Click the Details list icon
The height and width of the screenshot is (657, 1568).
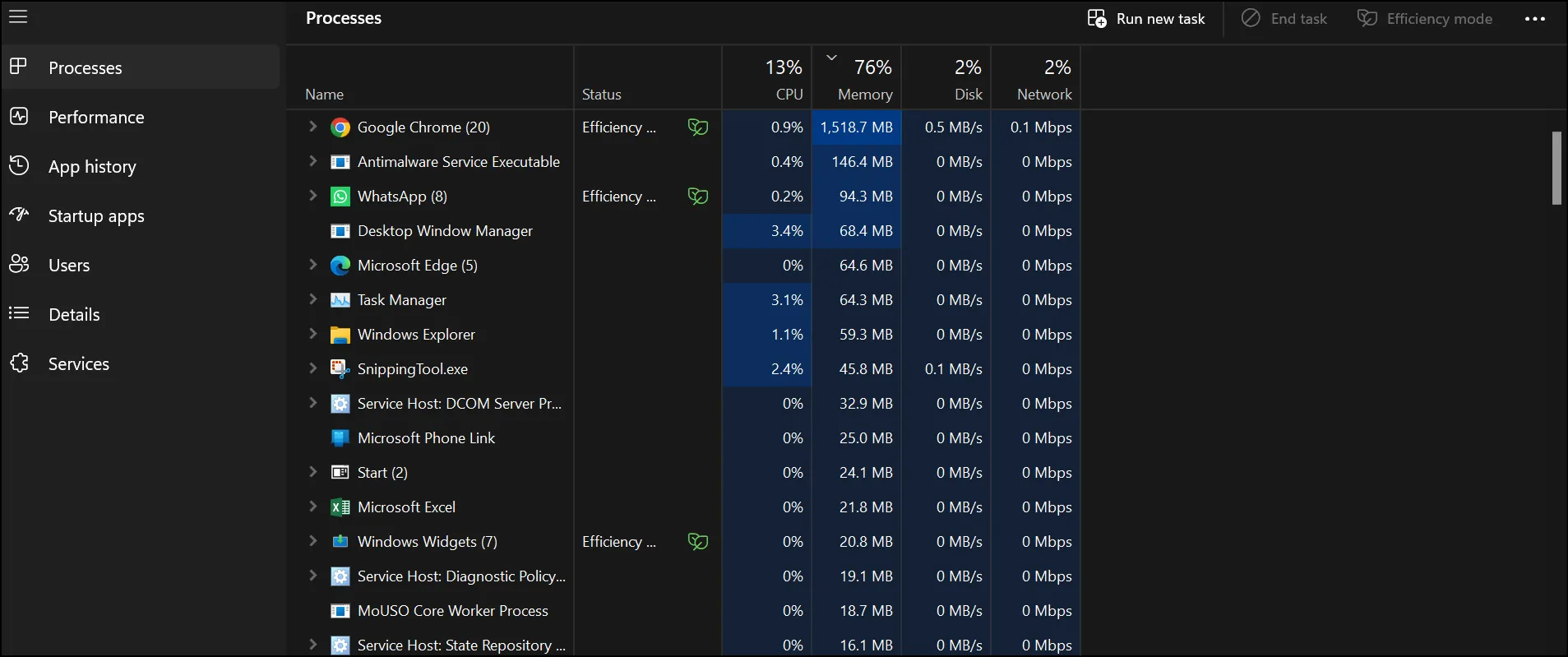[19, 313]
